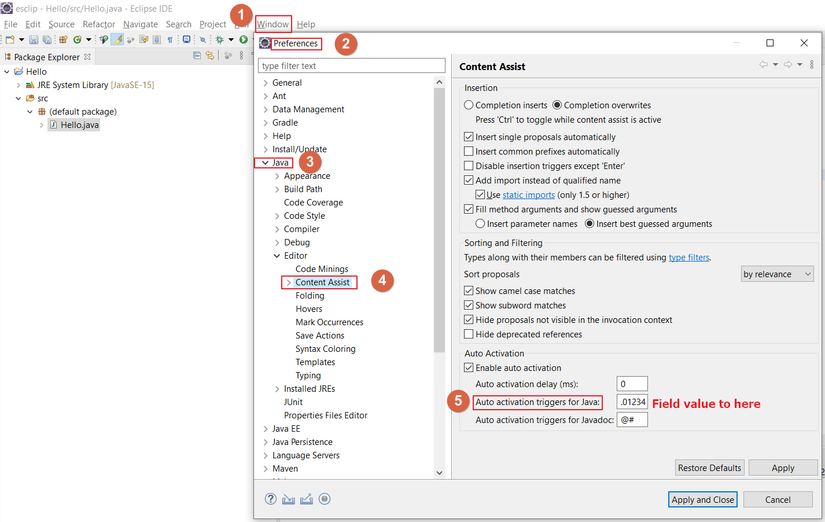Enable Disable insertion triggers except Enter
The height and width of the screenshot is (522, 825).
[x=469, y=166]
